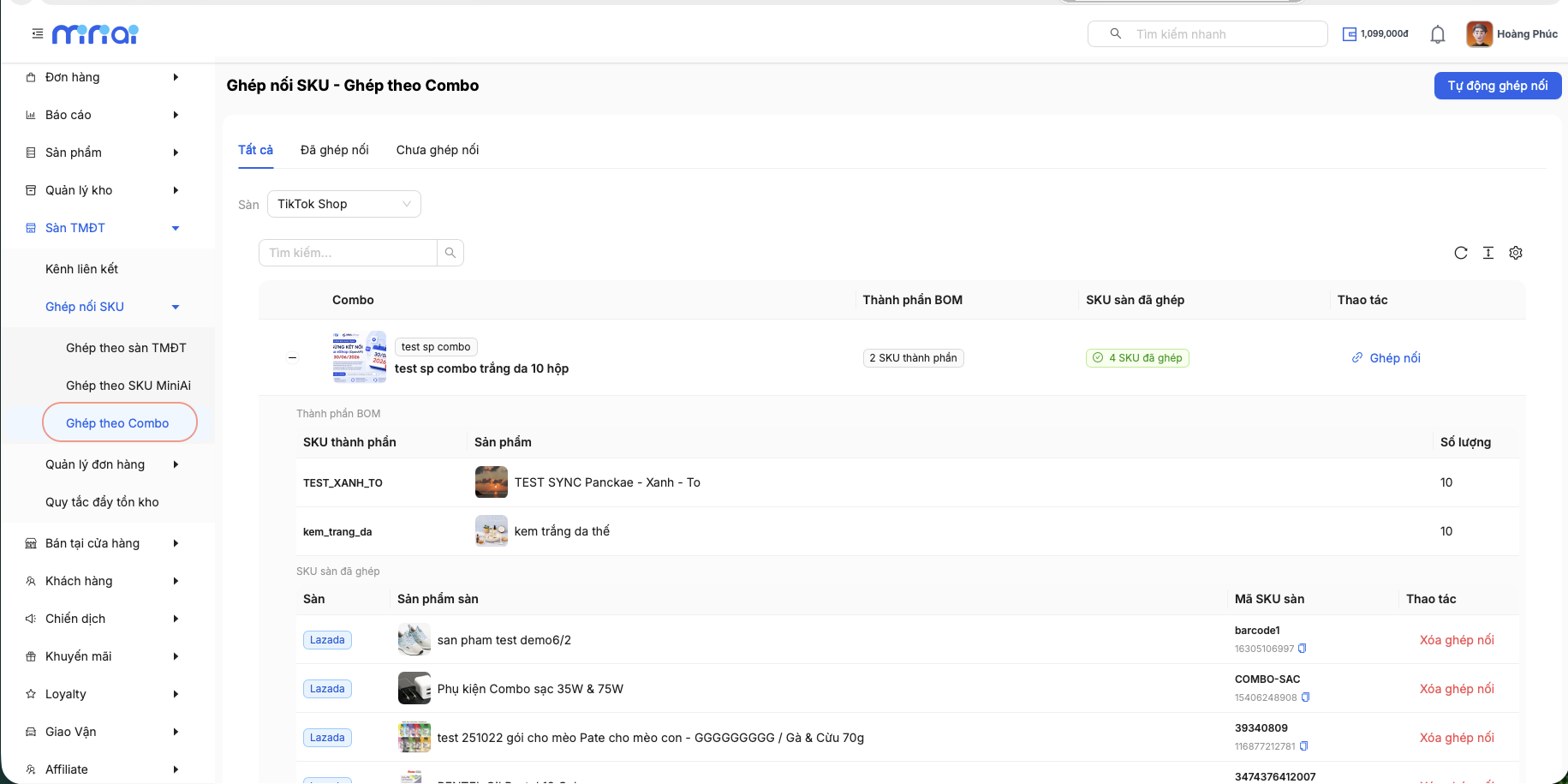
Task: Open Quy tắc đẩy tồn kho item
Action: point(103,502)
